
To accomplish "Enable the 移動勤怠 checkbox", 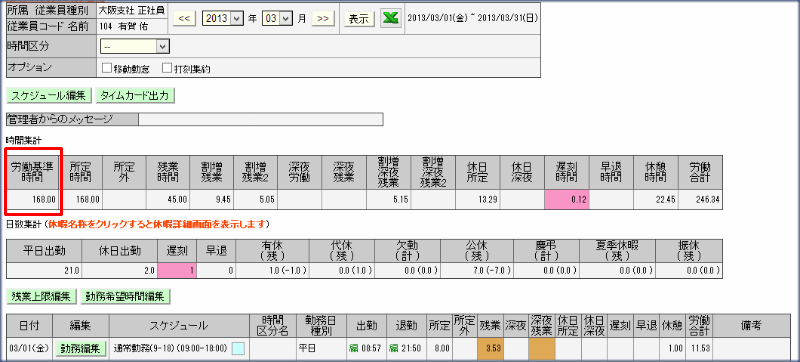I will [x=107, y=68].
